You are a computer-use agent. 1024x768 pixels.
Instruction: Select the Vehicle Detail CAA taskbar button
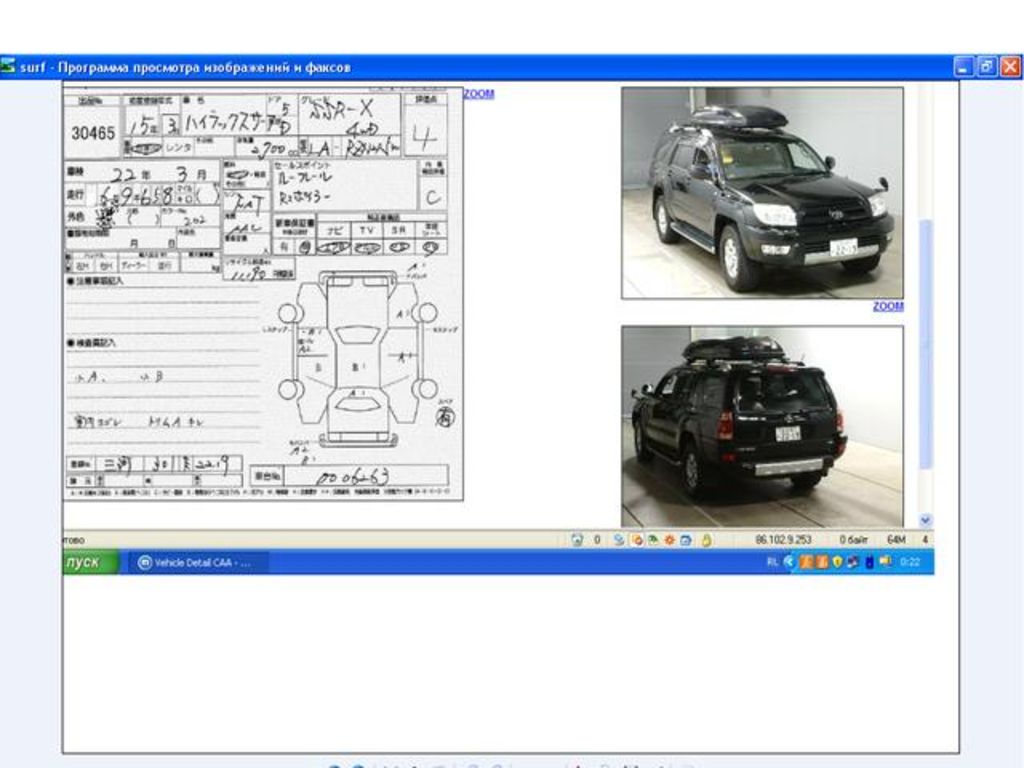(197, 562)
